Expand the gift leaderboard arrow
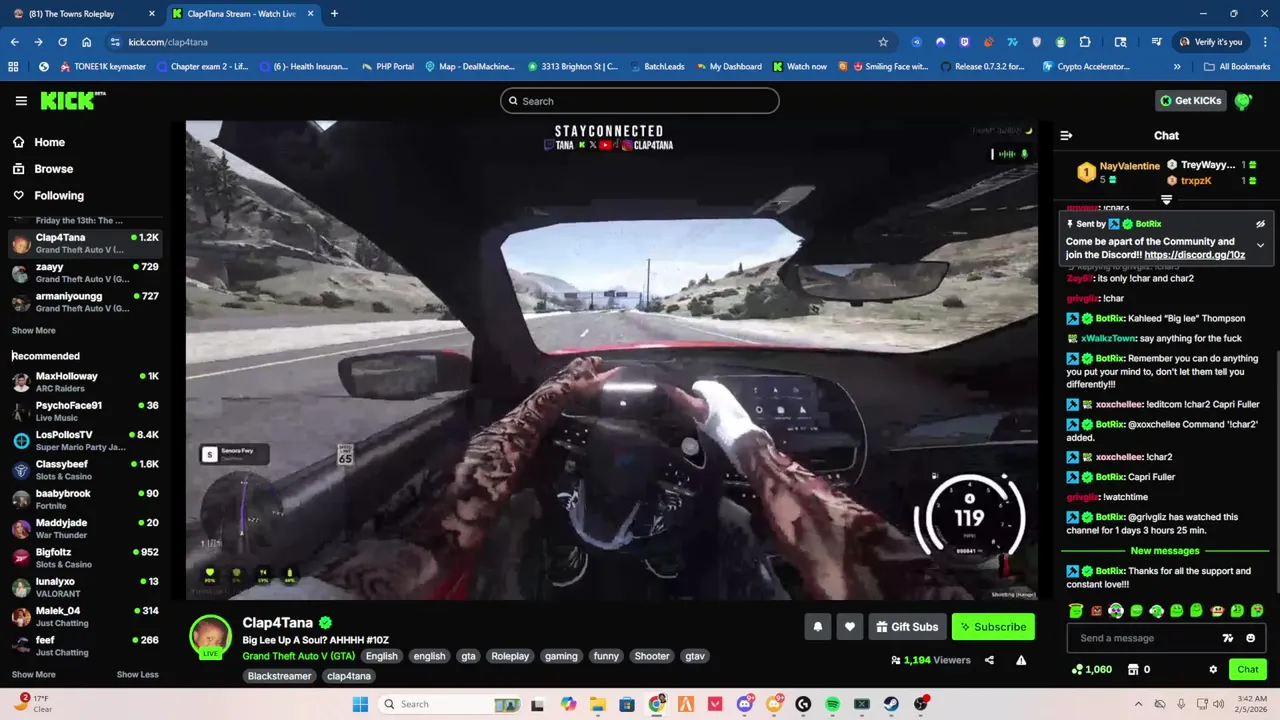 click(1166, 199)
